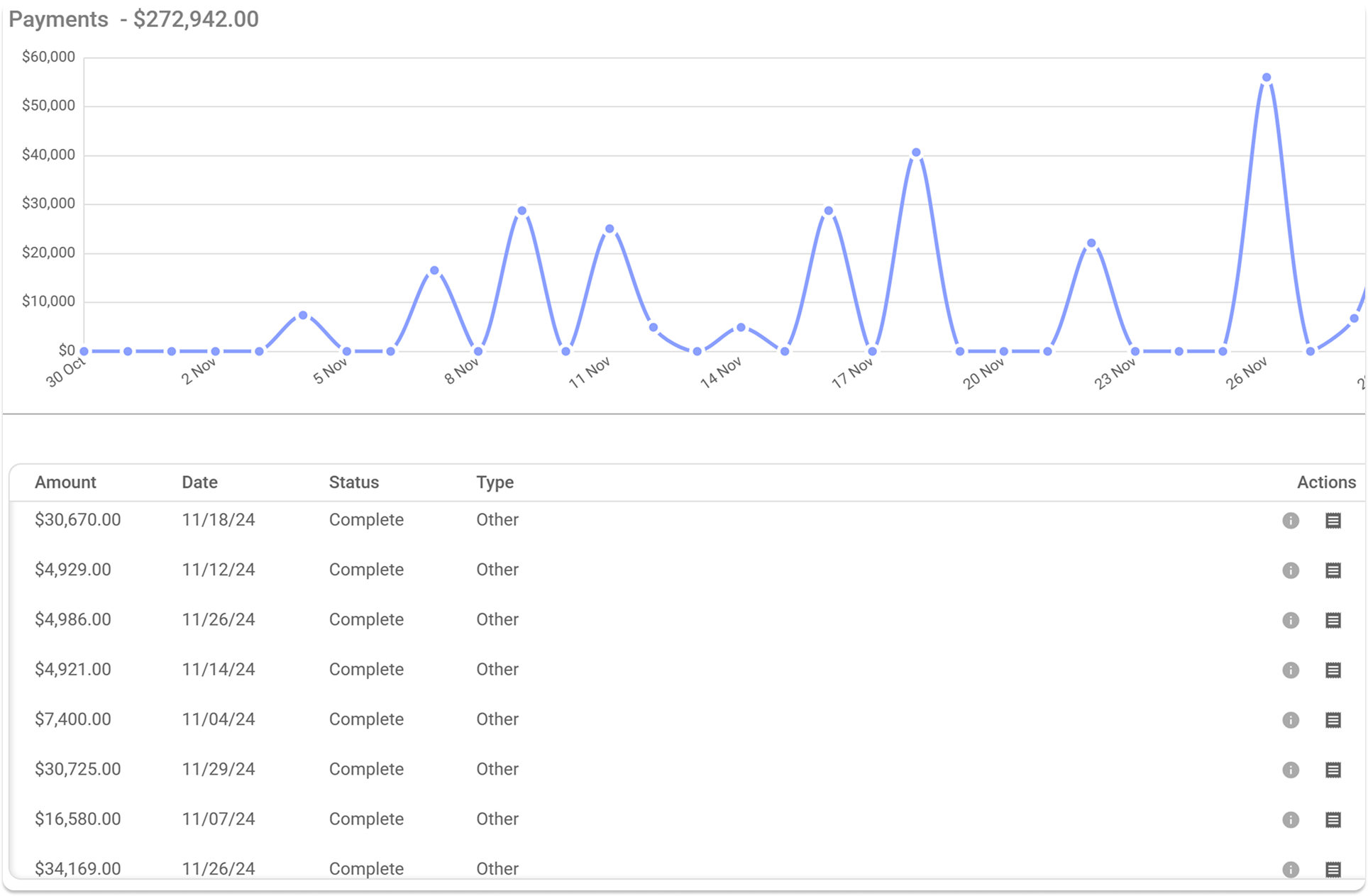Viewport: 1368px width, 896px height.
Task: Click the $34,169.00 amount cell
Action: 78,869
